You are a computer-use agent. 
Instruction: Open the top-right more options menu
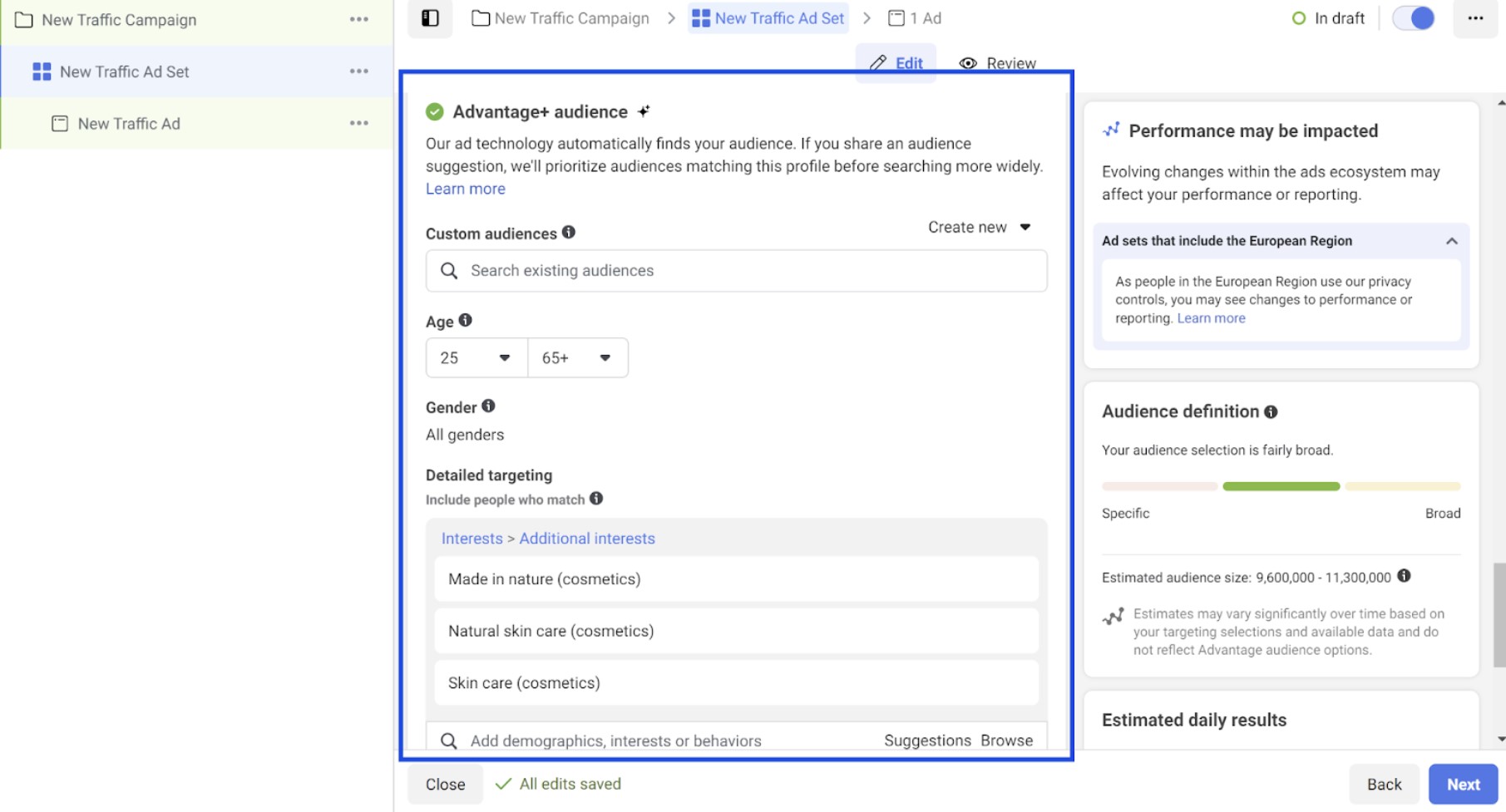(1475, 17)
